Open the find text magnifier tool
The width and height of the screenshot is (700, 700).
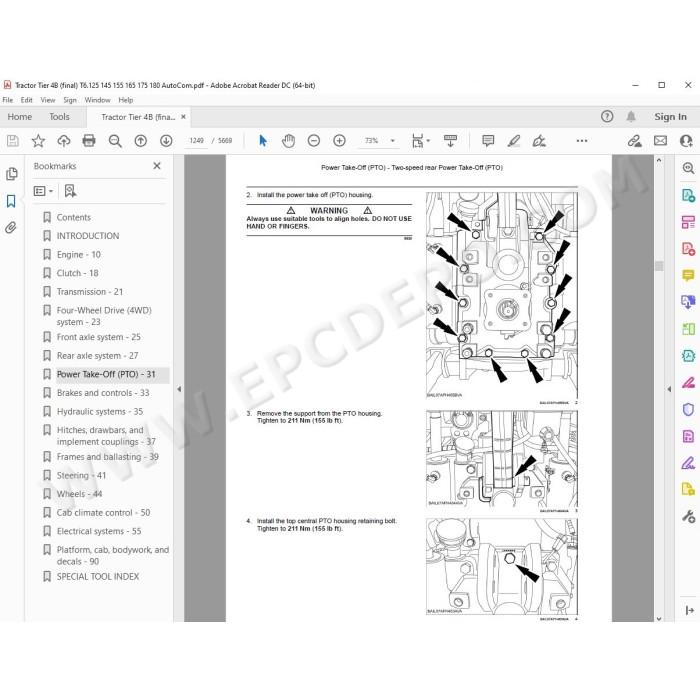coord(115,141)
